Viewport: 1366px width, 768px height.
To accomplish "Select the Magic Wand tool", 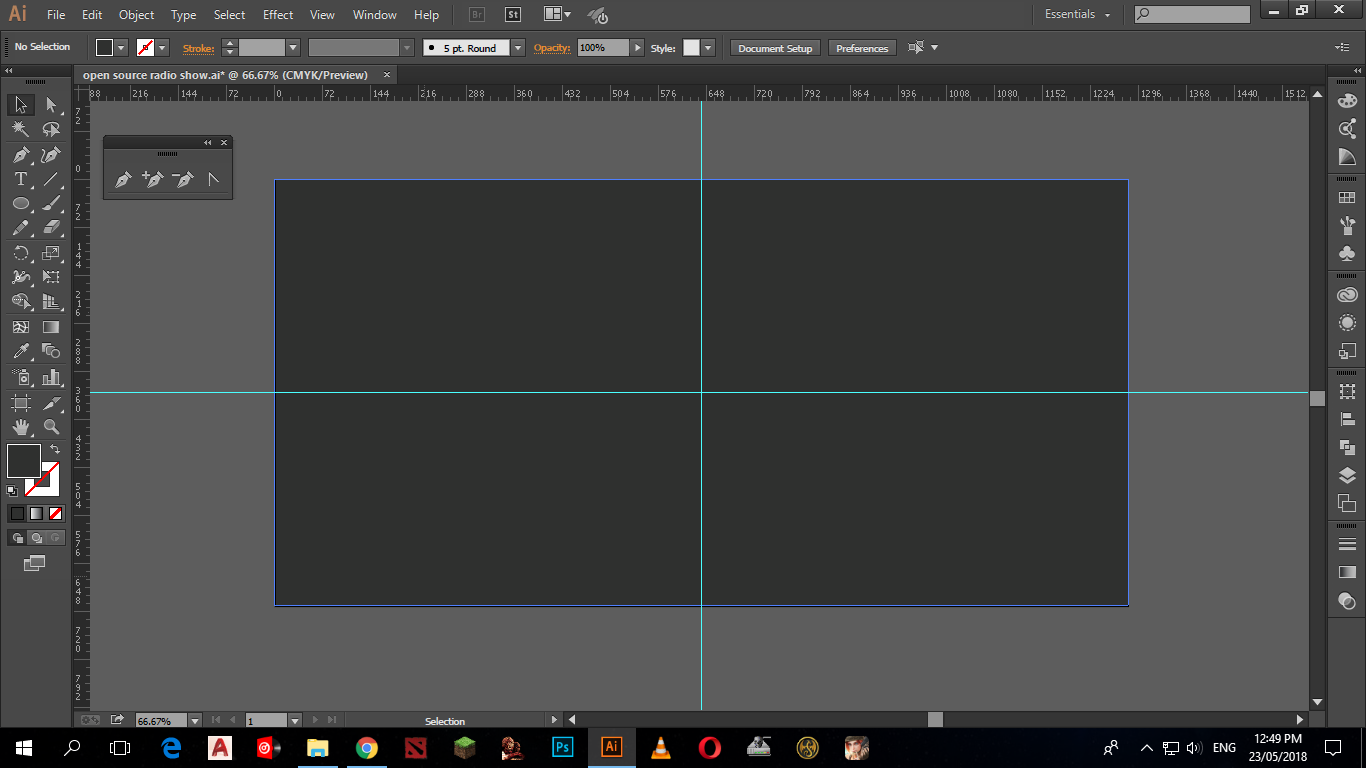I will pyautogui.click(x=20, y=129).
